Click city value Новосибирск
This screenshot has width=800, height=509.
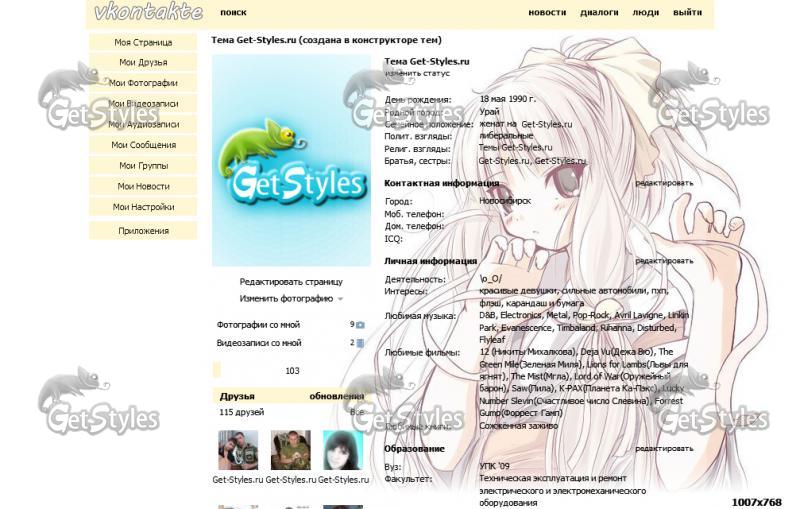505,201
